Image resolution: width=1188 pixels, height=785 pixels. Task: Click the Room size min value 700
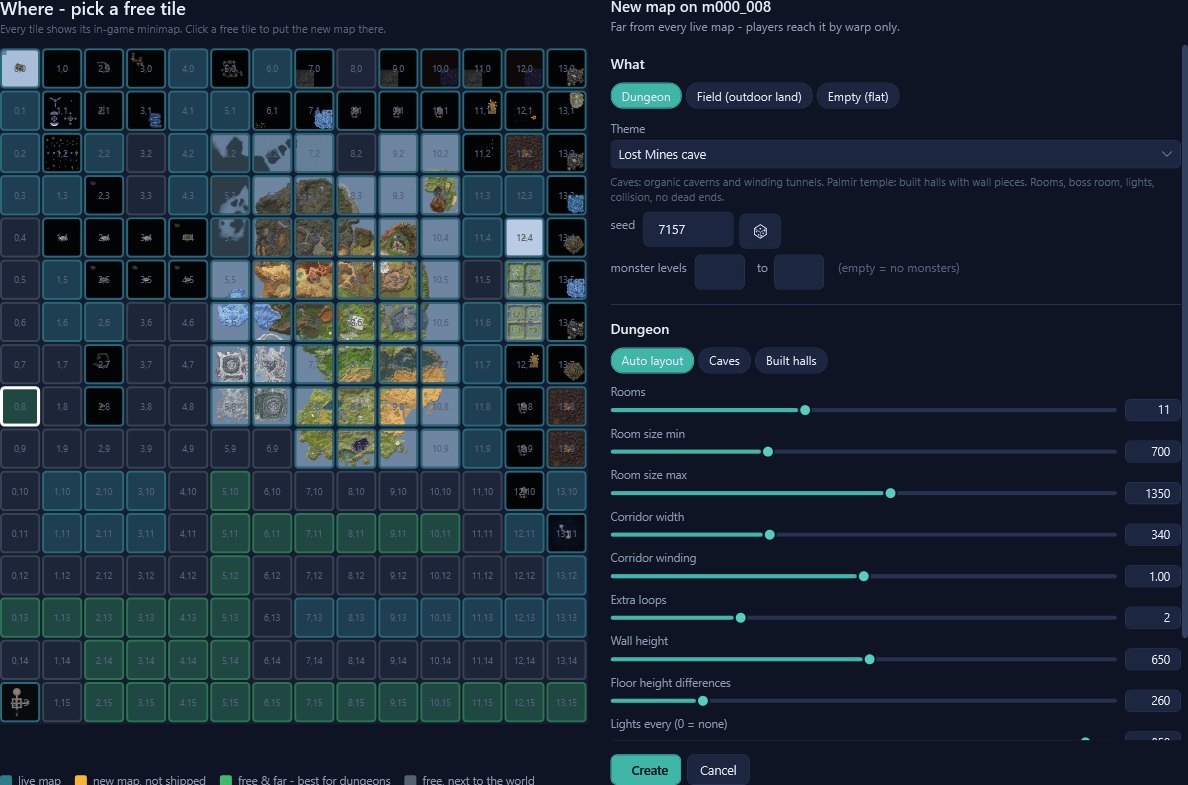click(x=1152, y=452)
